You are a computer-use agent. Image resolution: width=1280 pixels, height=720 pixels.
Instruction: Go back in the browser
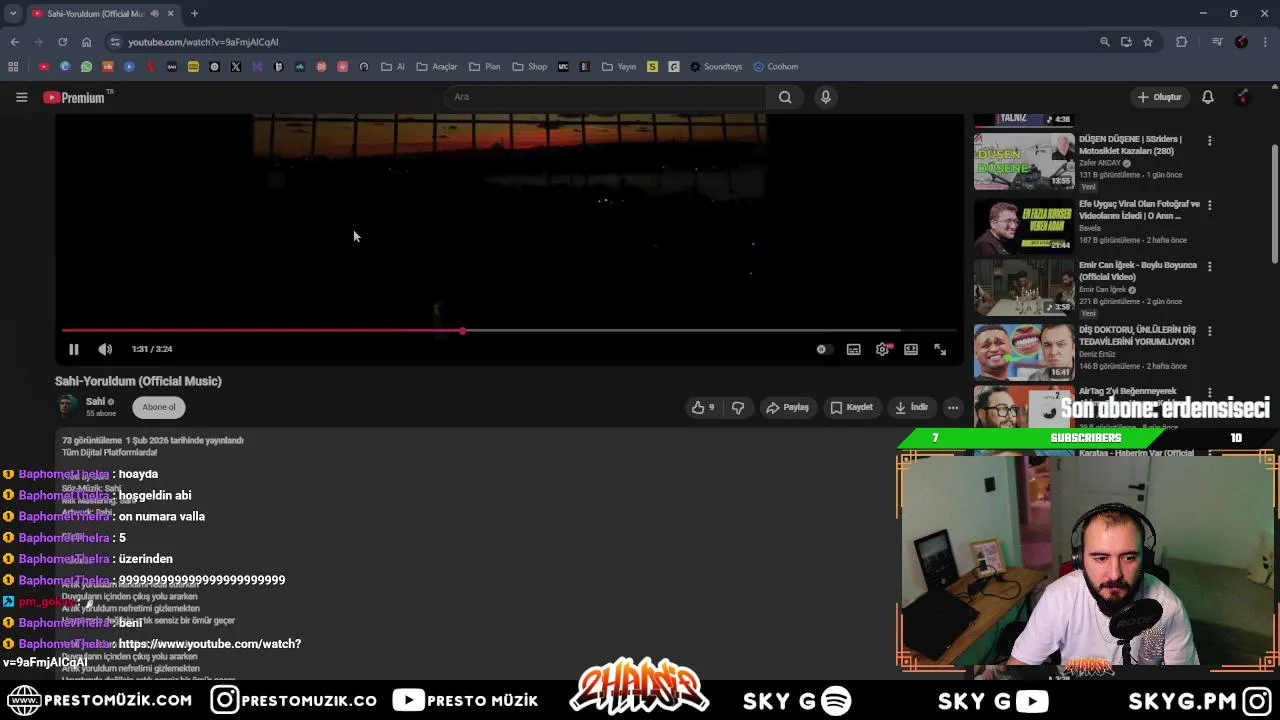point(14,42)
